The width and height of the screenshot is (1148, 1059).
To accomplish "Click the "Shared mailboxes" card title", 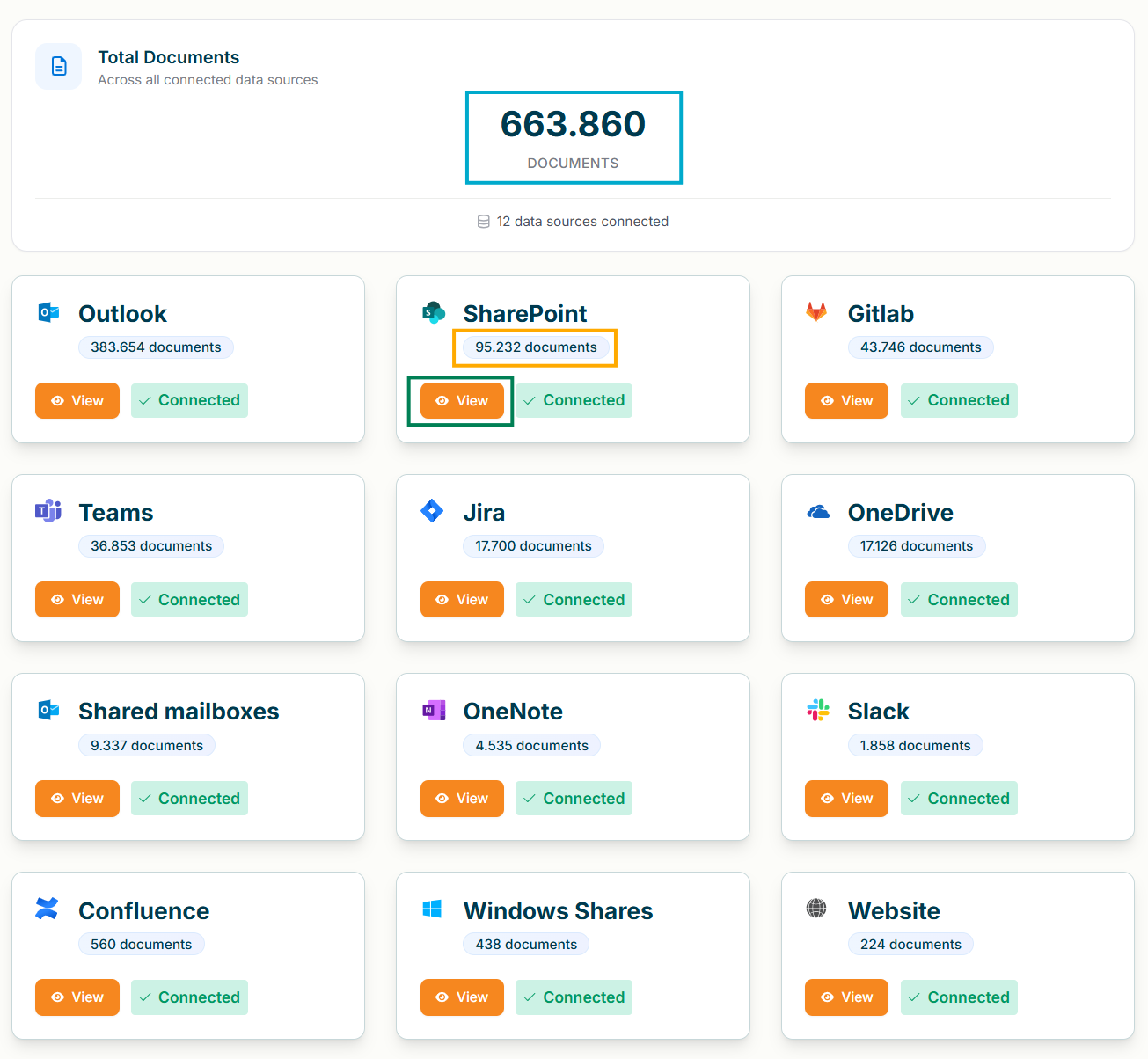I will point(179,711).
